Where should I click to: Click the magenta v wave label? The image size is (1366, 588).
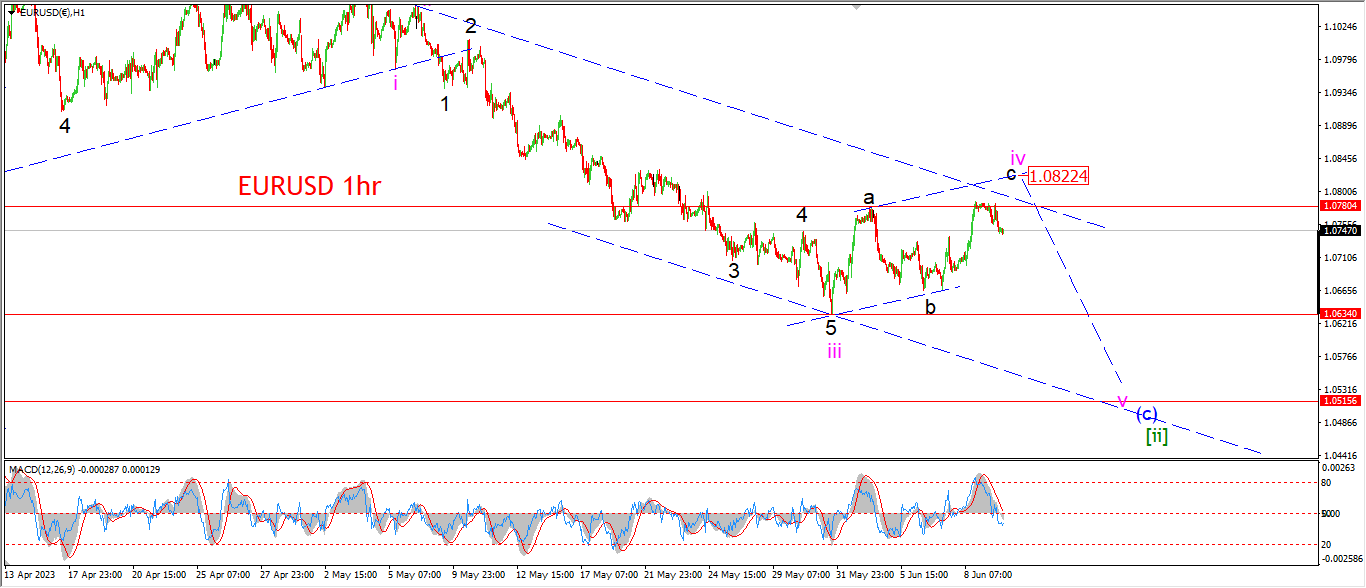click(1122, 401)
